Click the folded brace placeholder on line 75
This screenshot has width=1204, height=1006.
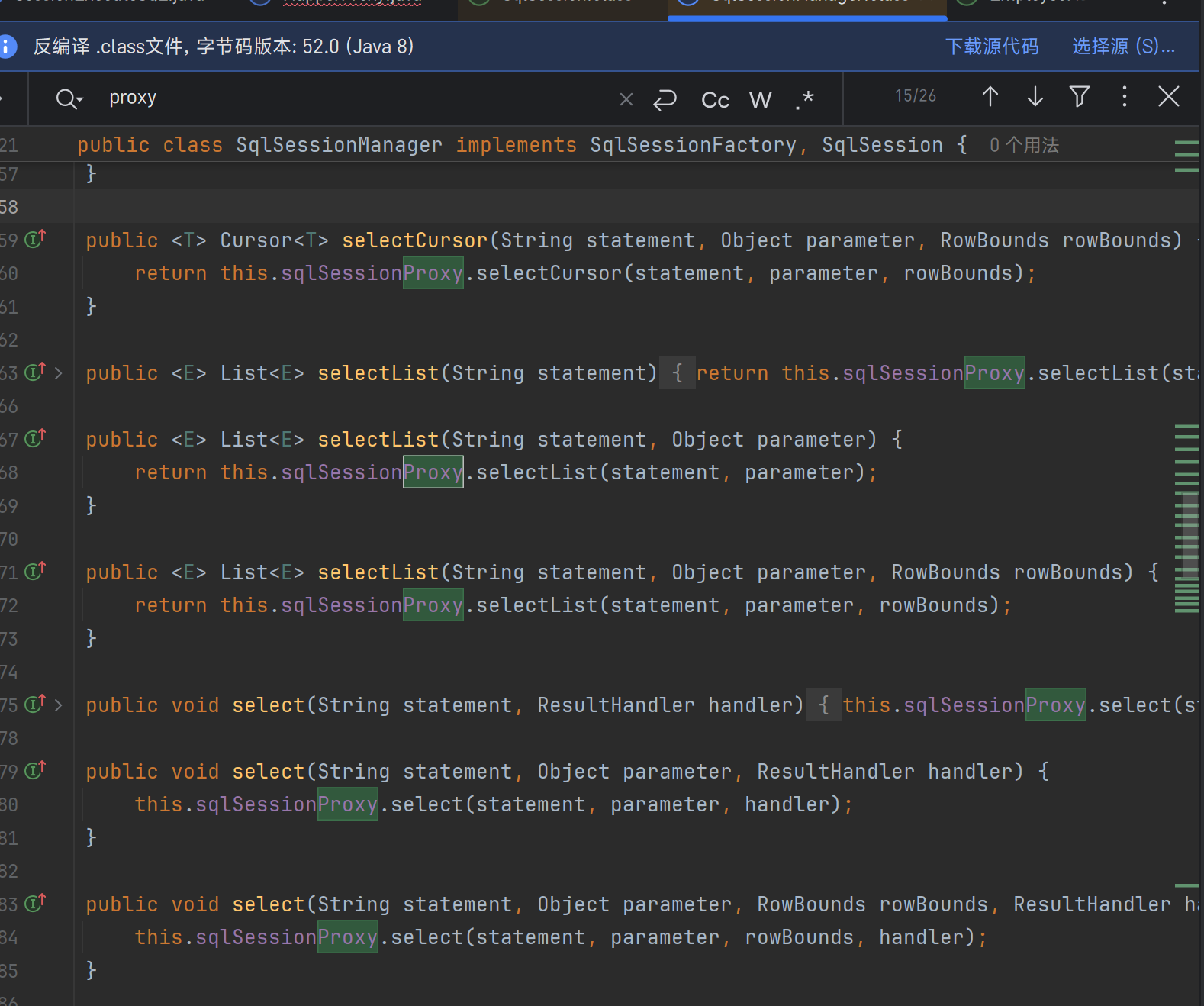pos(824,705)
